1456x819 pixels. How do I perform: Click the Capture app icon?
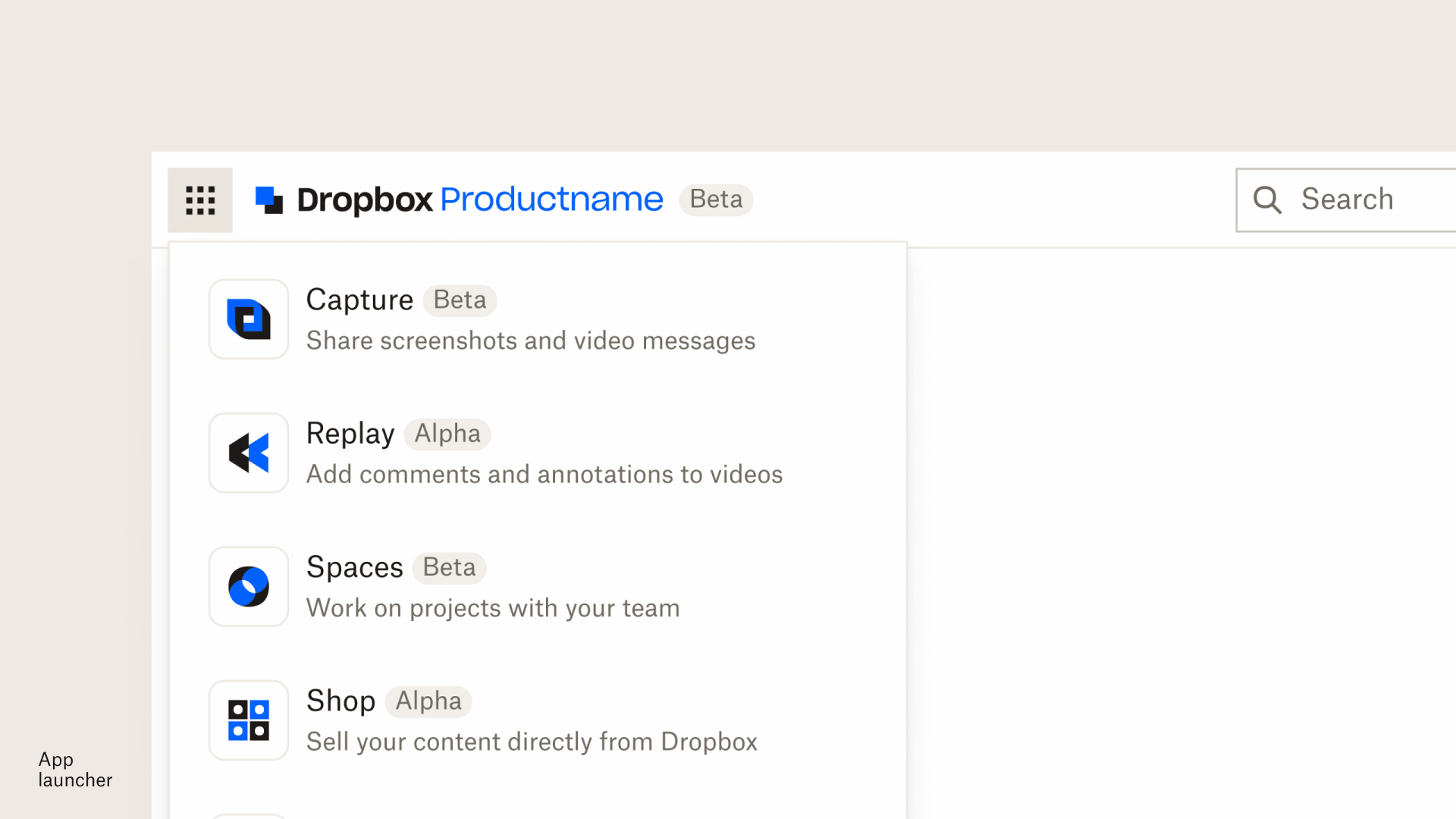tap(249, 319)
